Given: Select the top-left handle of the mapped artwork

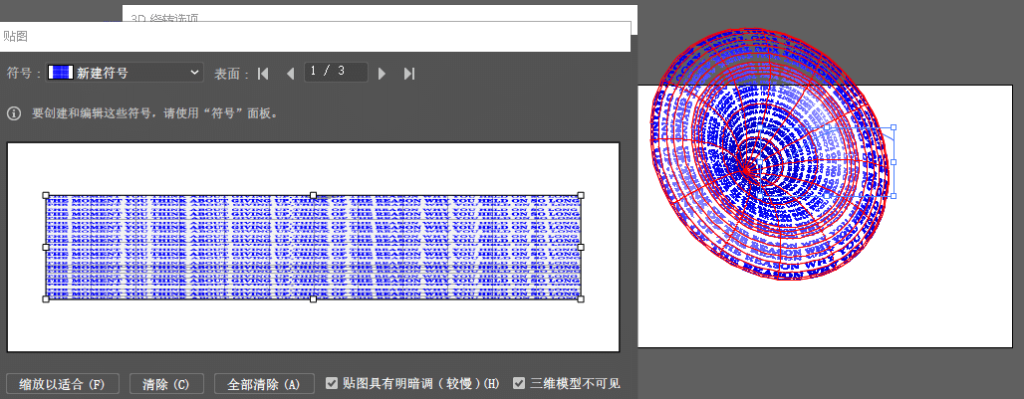Looking at the screenshot, I should pyautogui.click(x=46, y=195).
